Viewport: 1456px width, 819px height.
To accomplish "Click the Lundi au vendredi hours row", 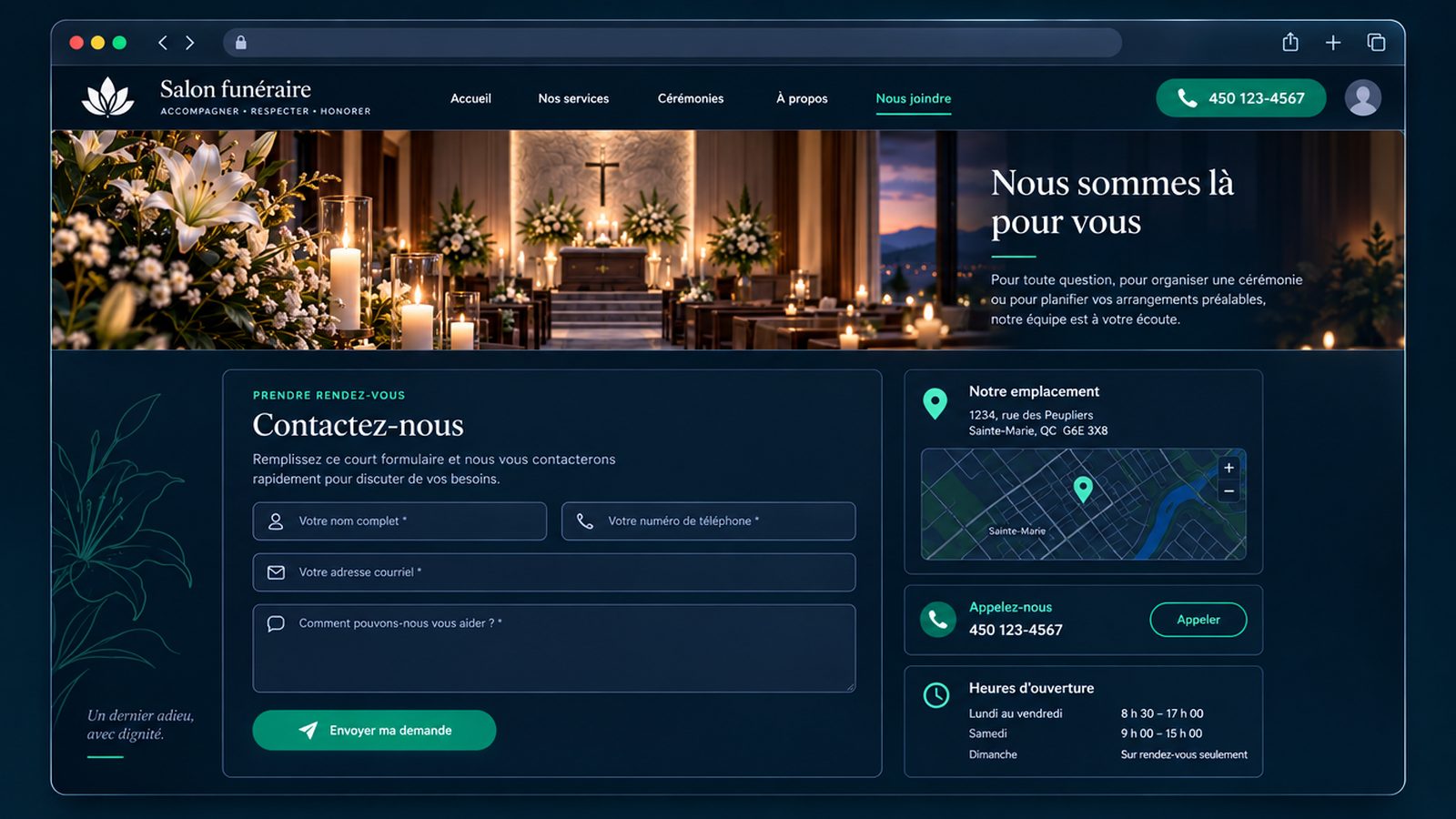I will (x=1087, y=713).
